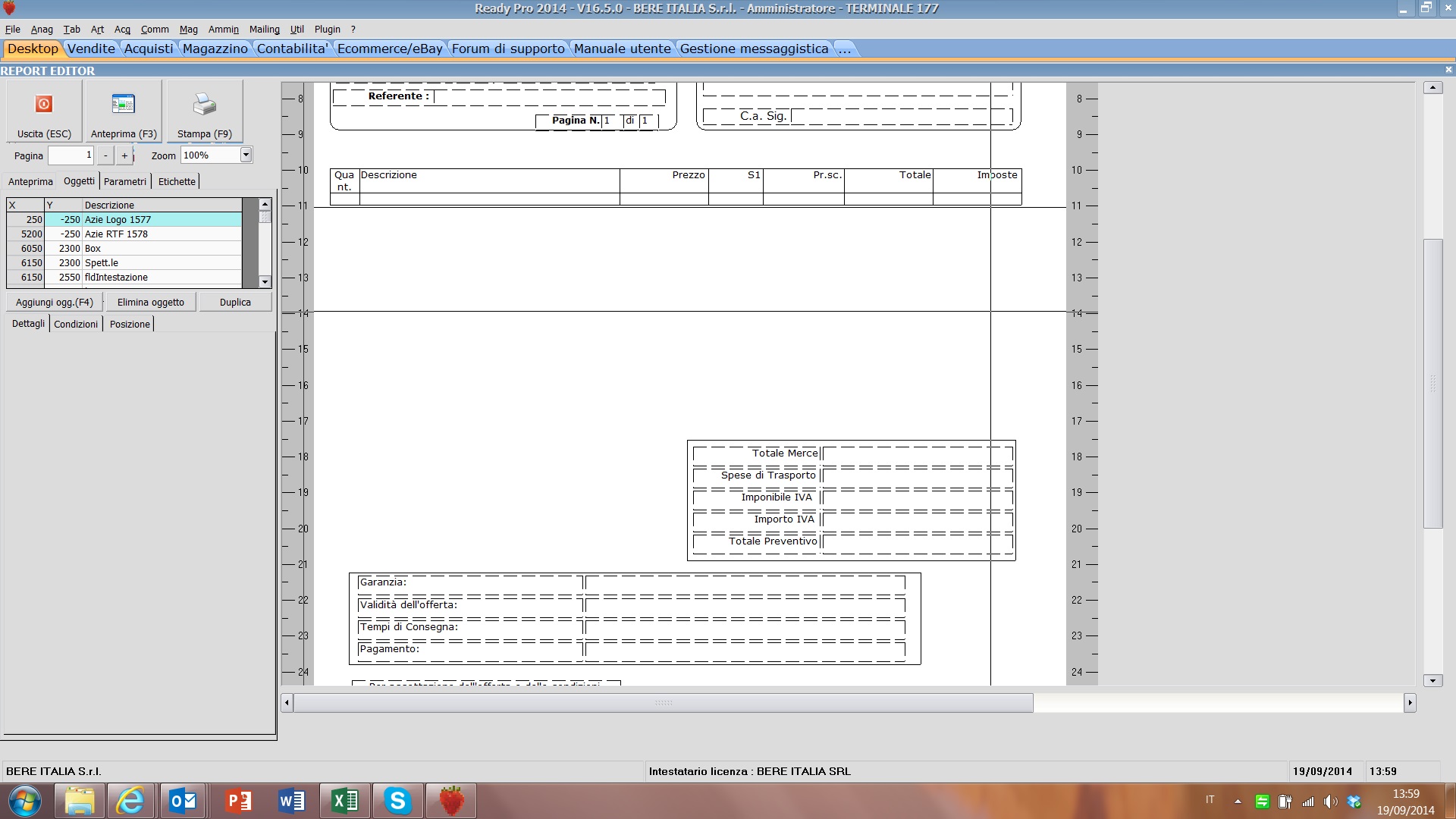Click the Elimina oggetto button

[x=150, y=302]
